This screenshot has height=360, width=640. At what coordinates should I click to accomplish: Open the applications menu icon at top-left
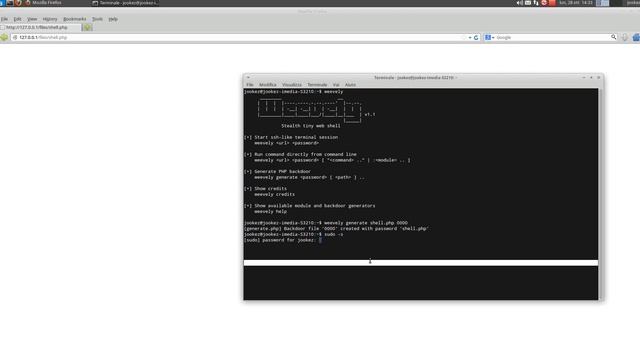(3, 3)
